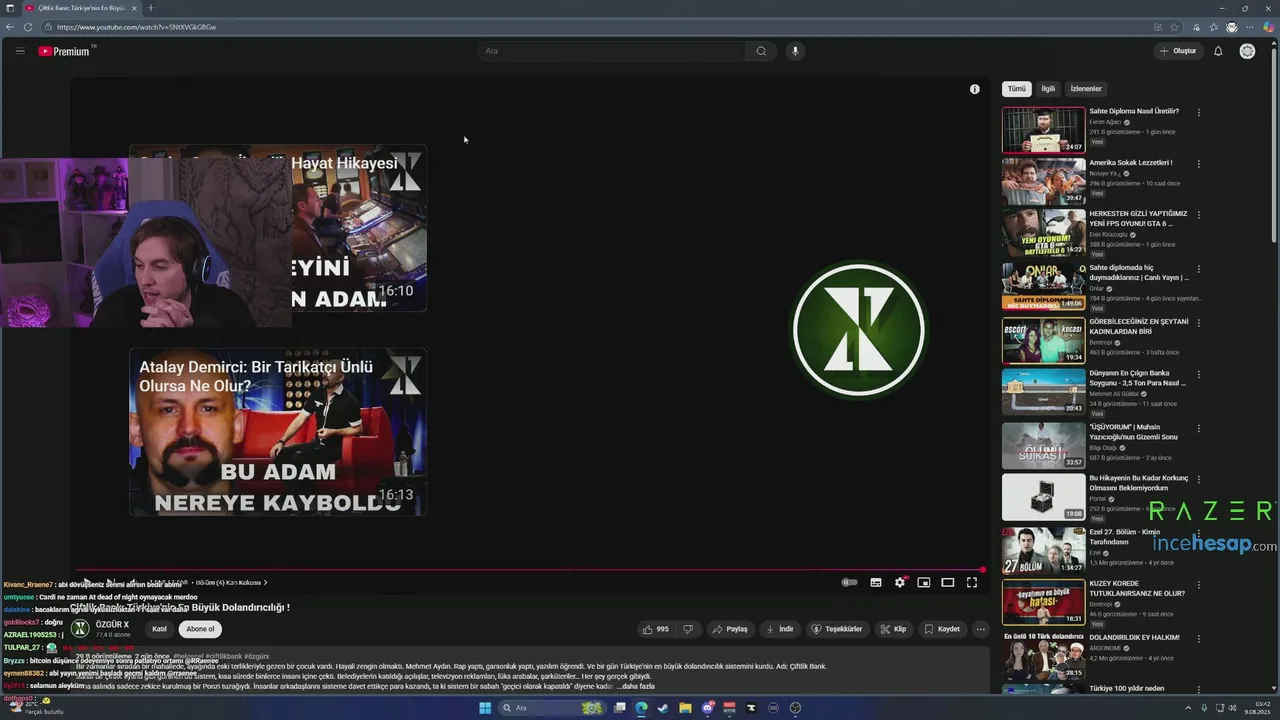Screen dimensions: 1280x720
Task: Show the video info card icon
Action: pos(975,89)
